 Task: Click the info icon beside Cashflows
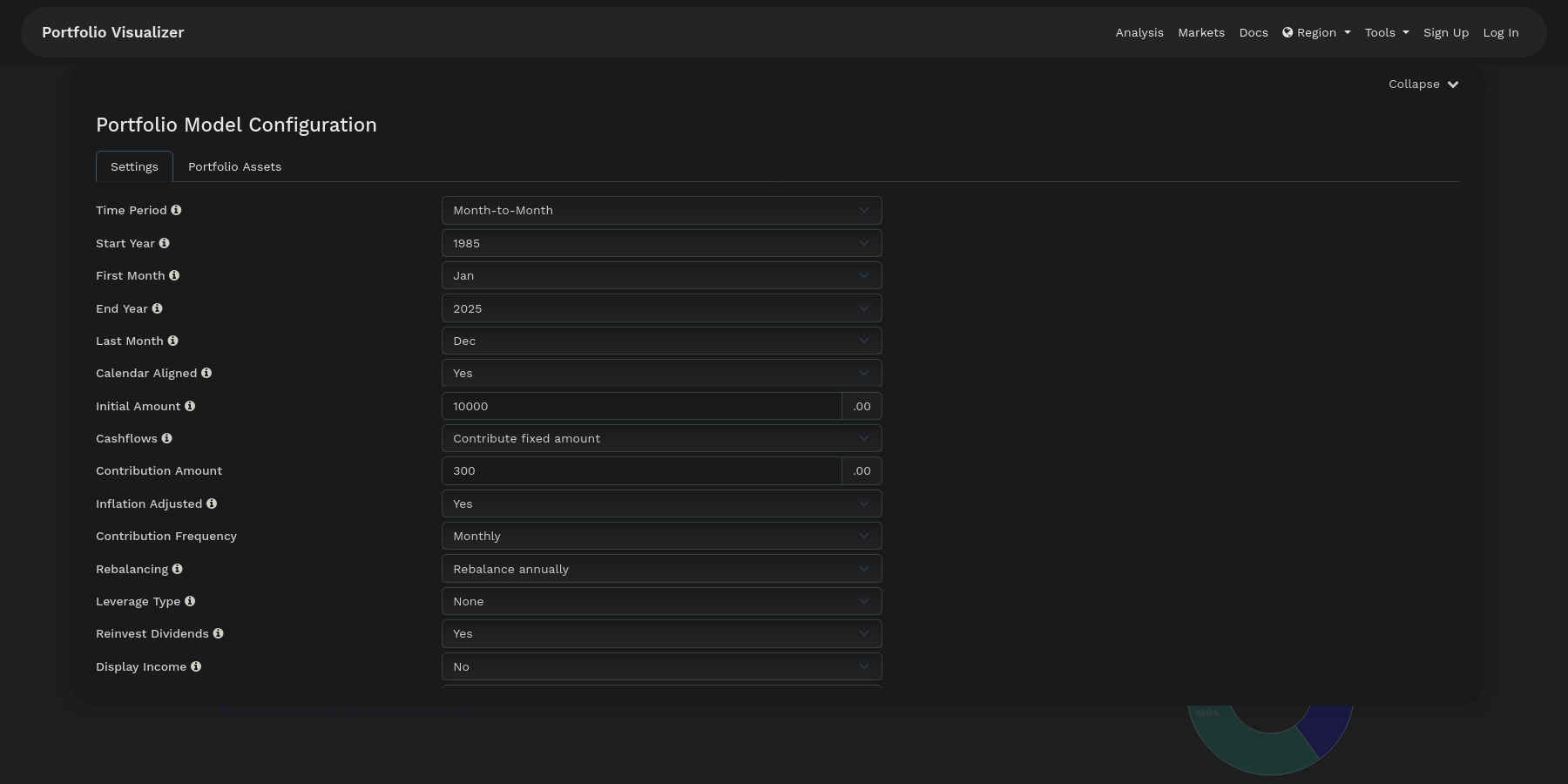click(x=166, y=438)
